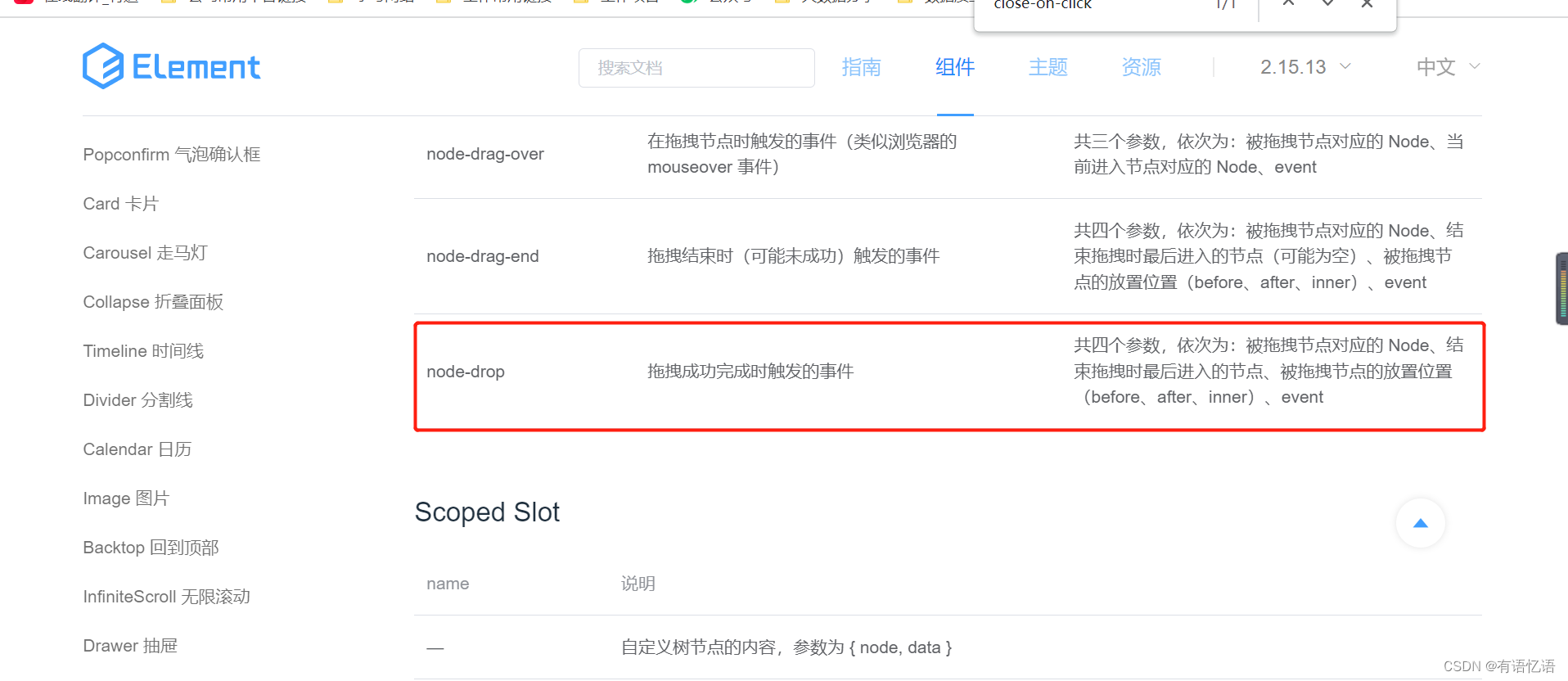This screenshot has height=681, width=1568.
Task: Expand the 2.15.13 version dropdown
Action: 1305,67
